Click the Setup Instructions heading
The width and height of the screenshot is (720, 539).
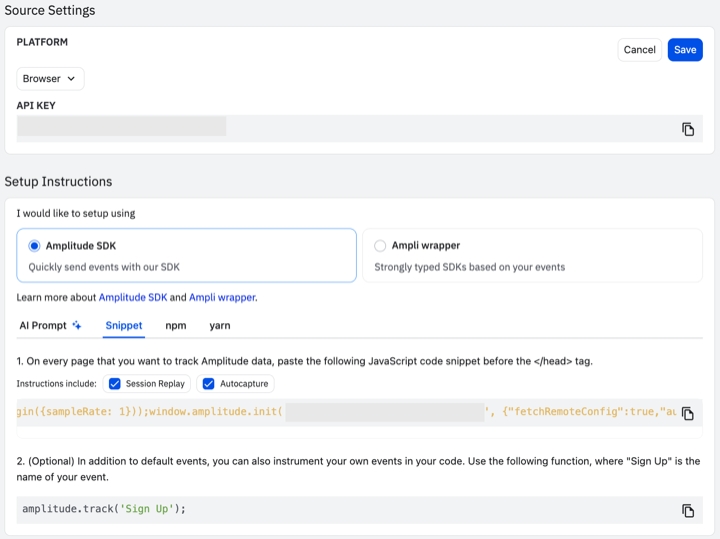58,182
